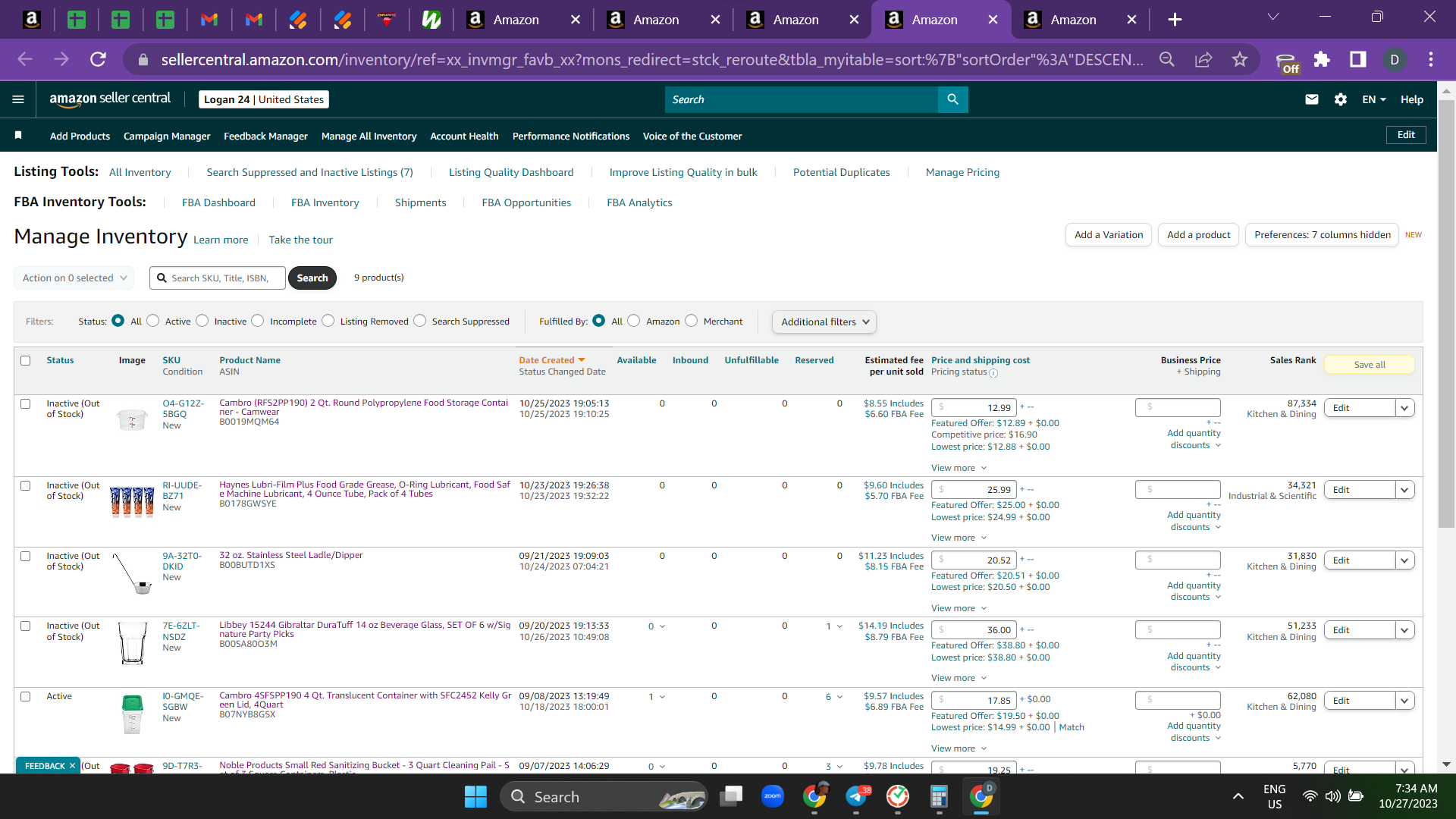
Task: Open Edit dropdown arrow for Cambro RFS2PP190 row
Action: tap(1404, 408)
